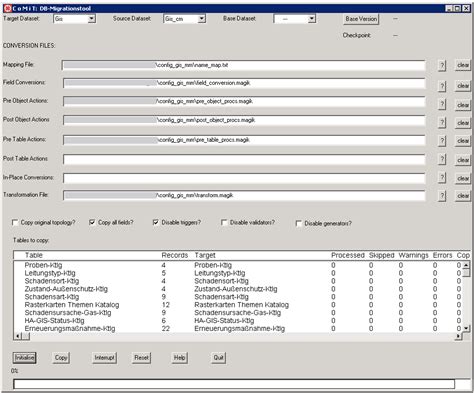474x393 pixels.
Task: Select the Proben-Ktlg table row
Action: (237, 265)
